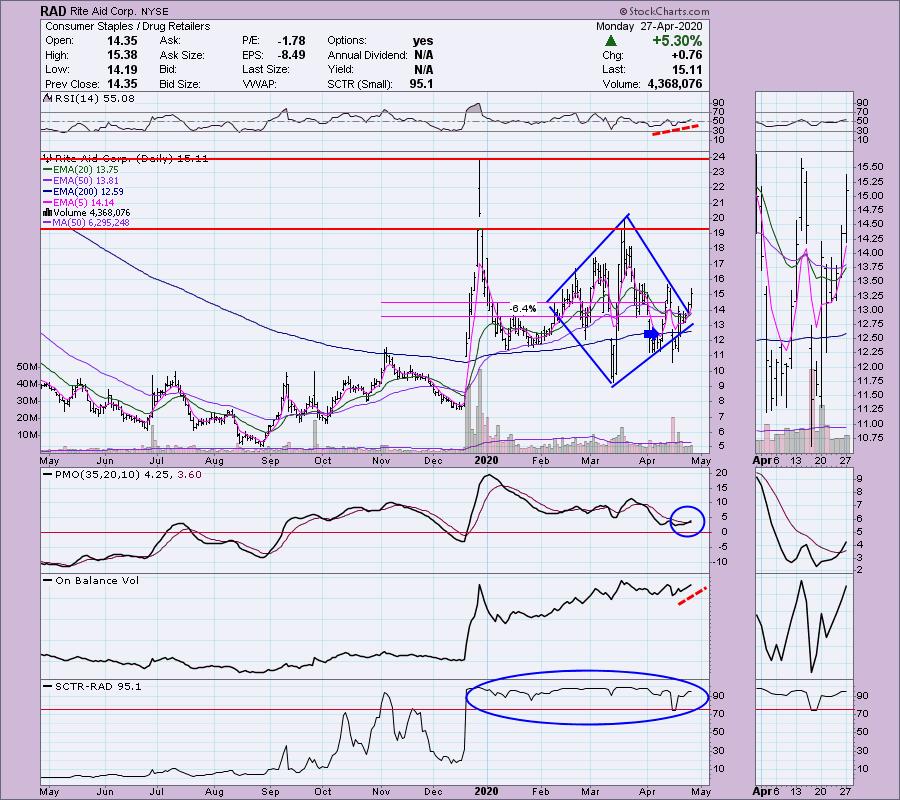This screenshot has height=800, width=900.
Task: Click the RAD ticker symbol in the header
Action: (52, 11)
